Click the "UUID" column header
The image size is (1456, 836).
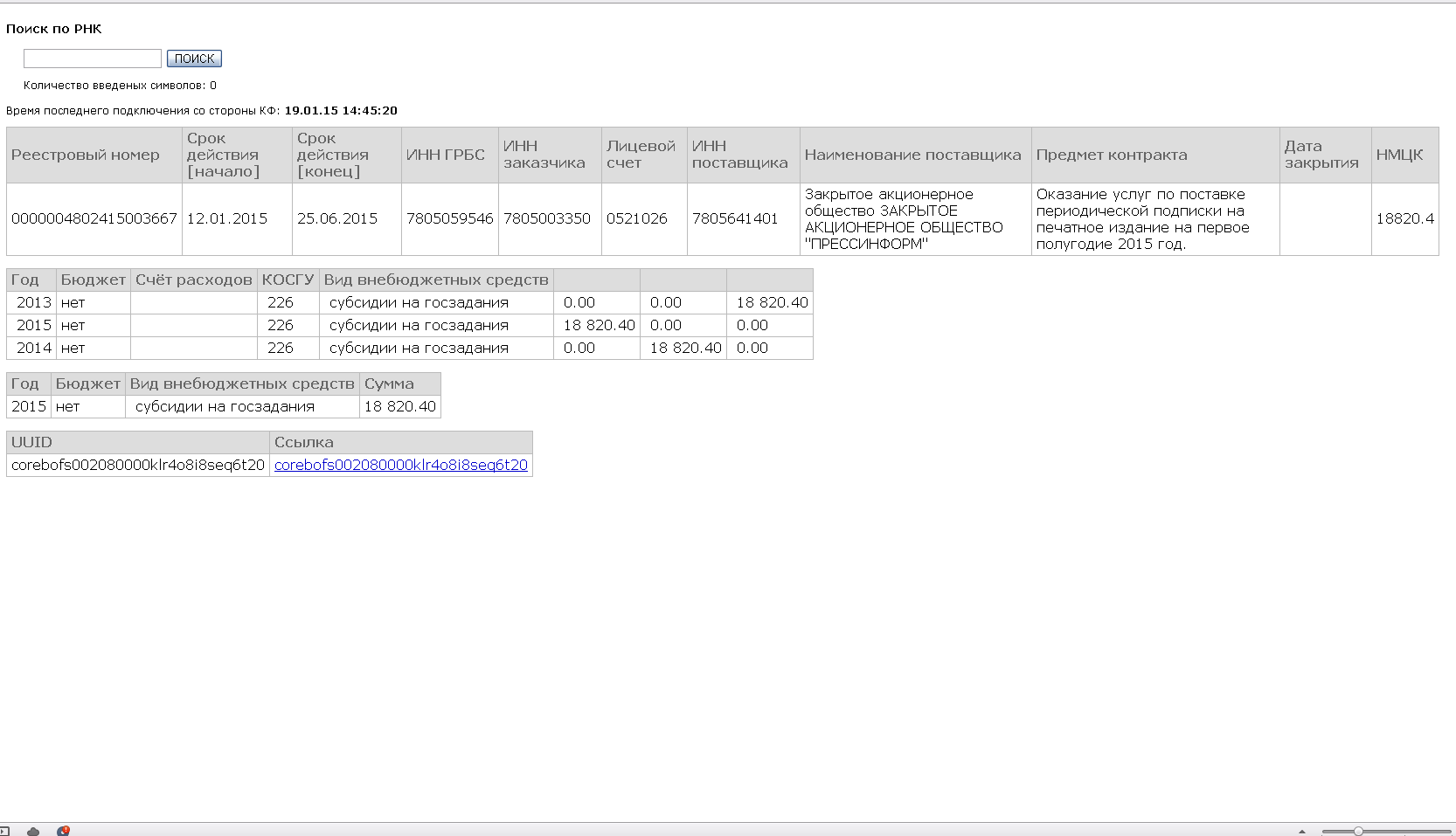coord(138,442)
